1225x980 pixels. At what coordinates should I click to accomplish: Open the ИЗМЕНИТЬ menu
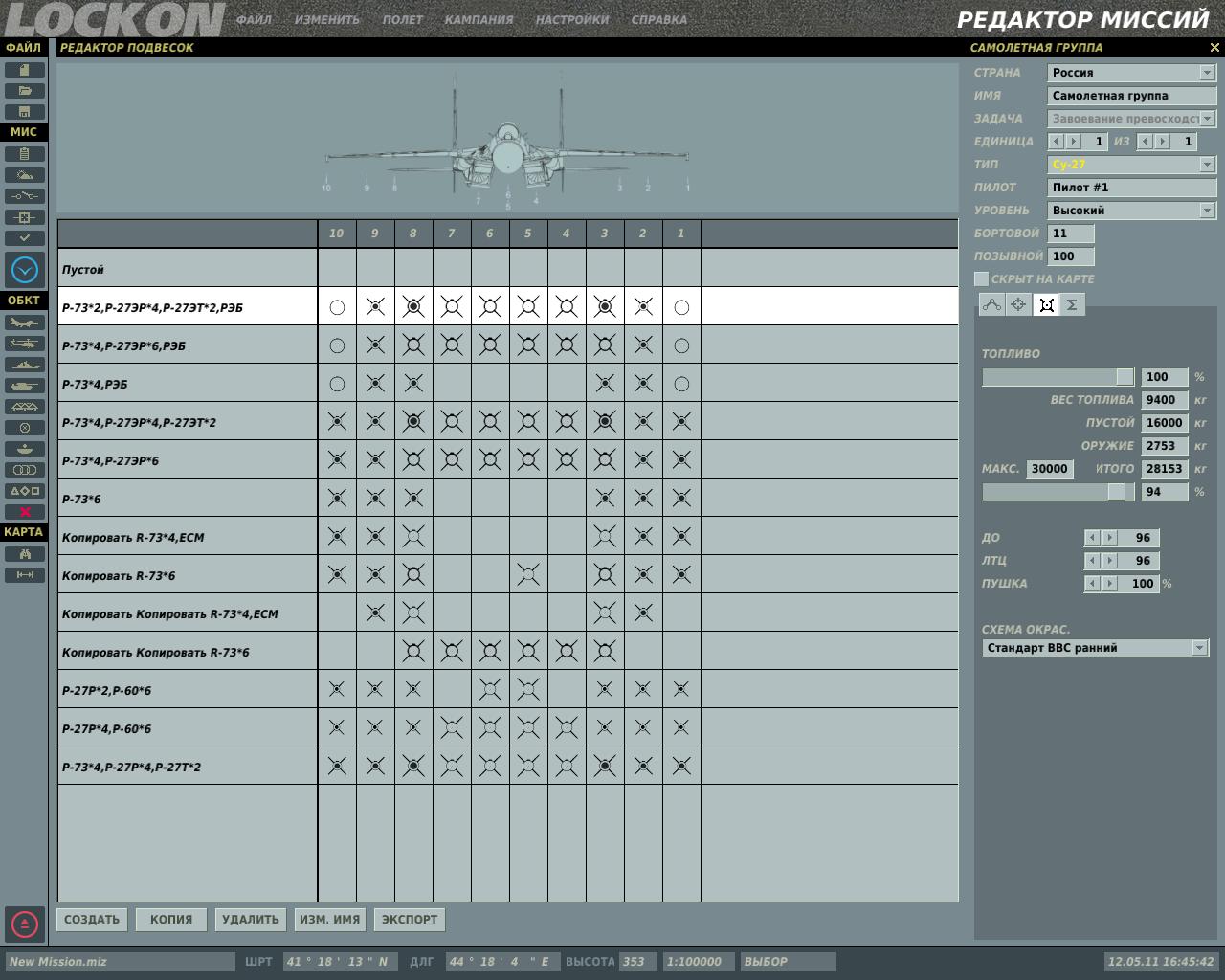coord(327,19)
